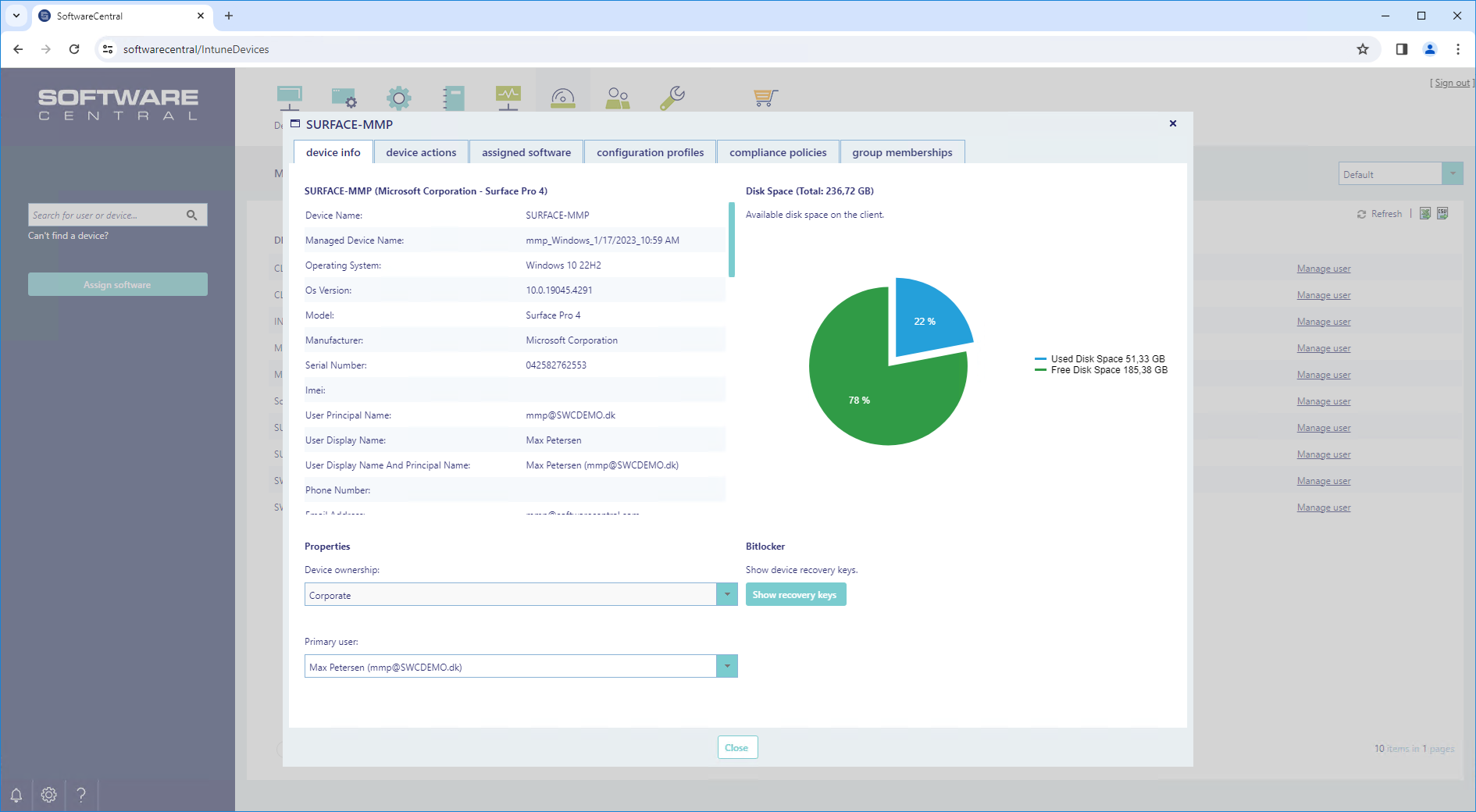1476x812 pixels.
Task: Open the browser side panel icon
Action: pos(1402,49)
